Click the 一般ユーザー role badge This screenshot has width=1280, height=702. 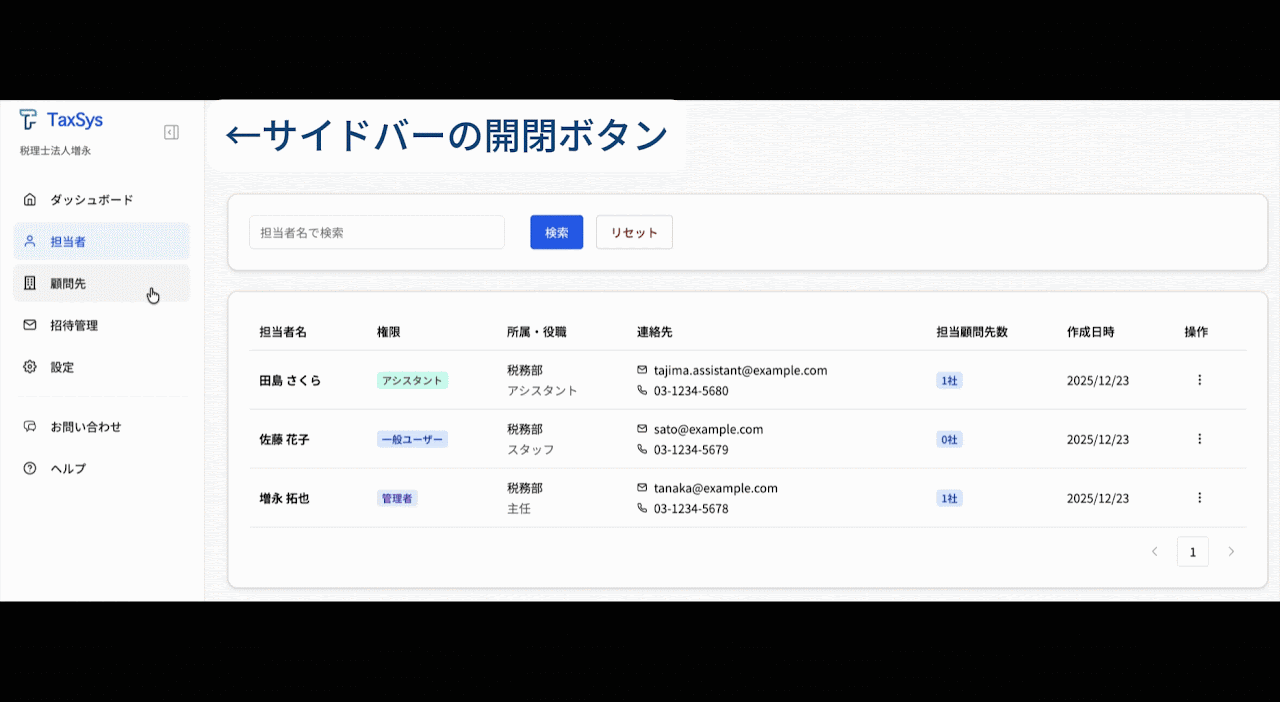click(x=412, y=439)
